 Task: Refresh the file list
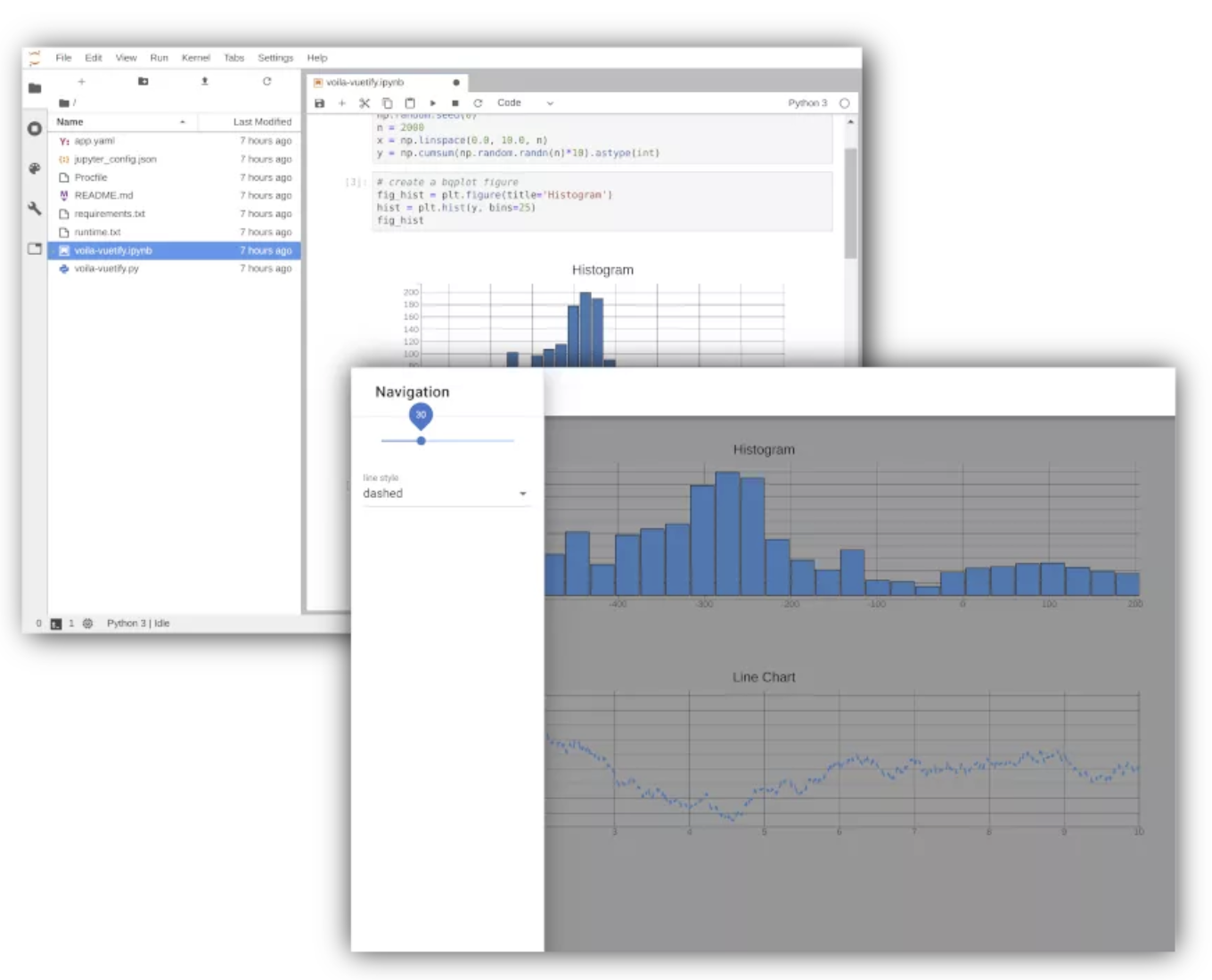(x=266, y=81)
